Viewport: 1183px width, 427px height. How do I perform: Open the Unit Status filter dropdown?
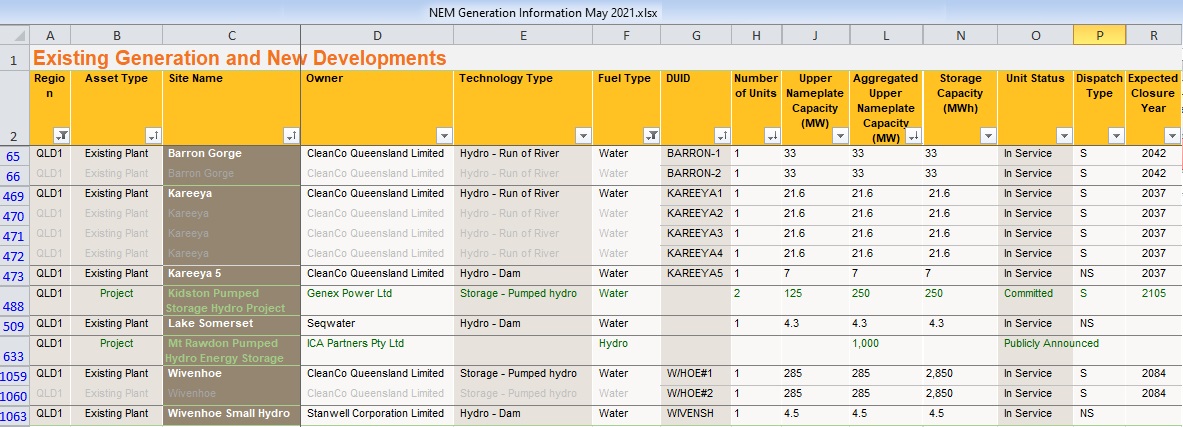1064,136
